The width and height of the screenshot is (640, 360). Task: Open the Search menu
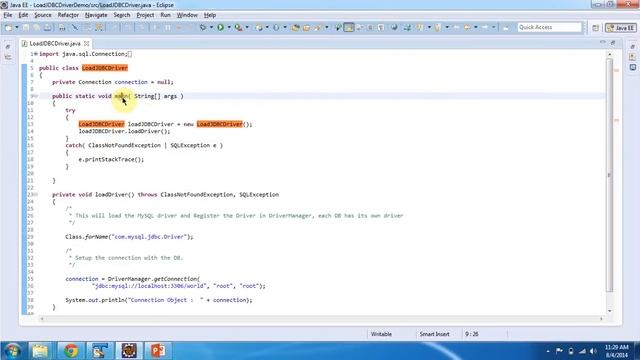click(x=122, y=15)
